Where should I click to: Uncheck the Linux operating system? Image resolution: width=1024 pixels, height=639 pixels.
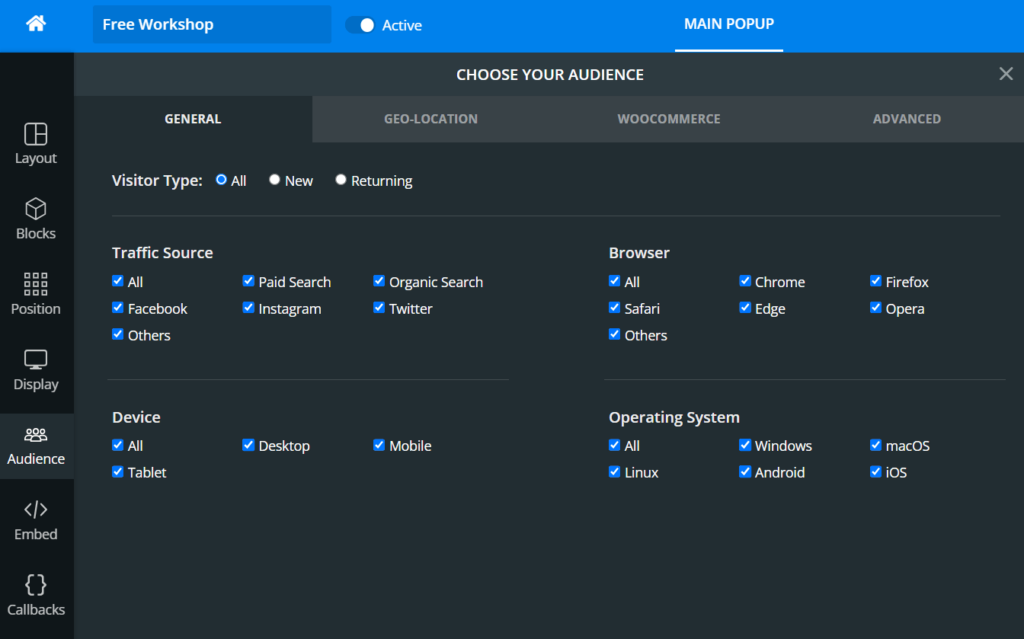614,472
